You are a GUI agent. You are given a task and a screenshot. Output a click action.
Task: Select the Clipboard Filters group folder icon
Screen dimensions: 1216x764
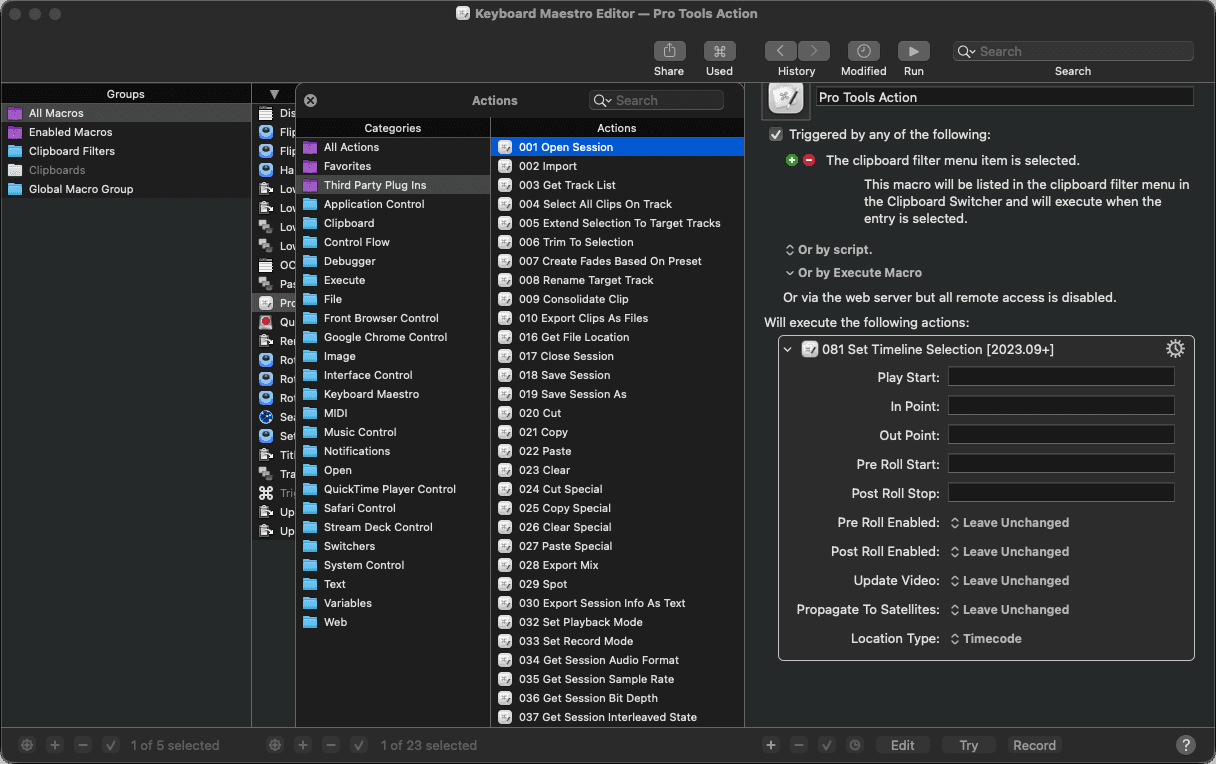14,151
